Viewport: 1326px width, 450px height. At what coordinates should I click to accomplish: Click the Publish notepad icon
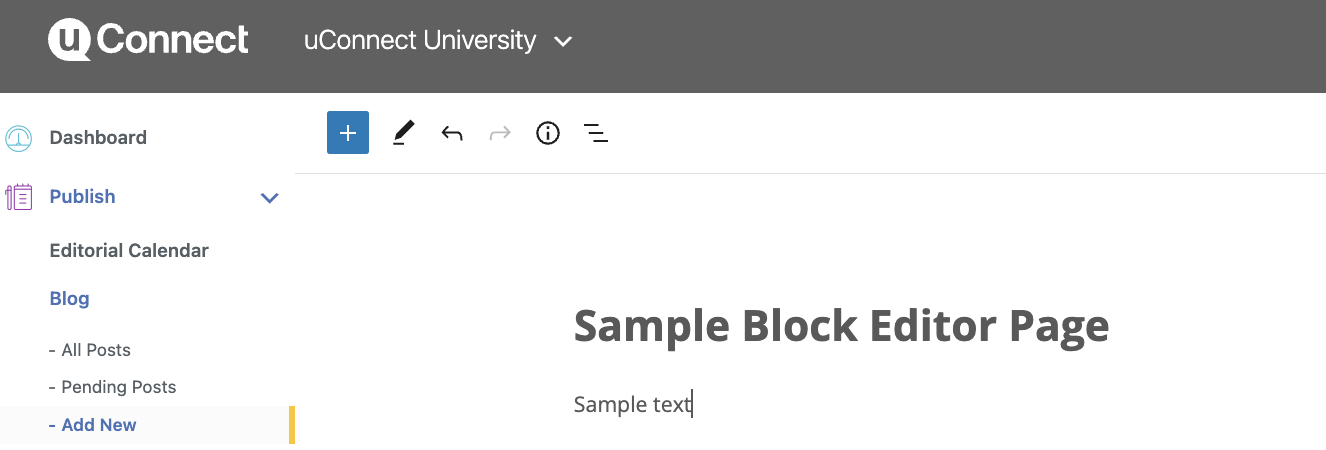(x=19, y=197)
